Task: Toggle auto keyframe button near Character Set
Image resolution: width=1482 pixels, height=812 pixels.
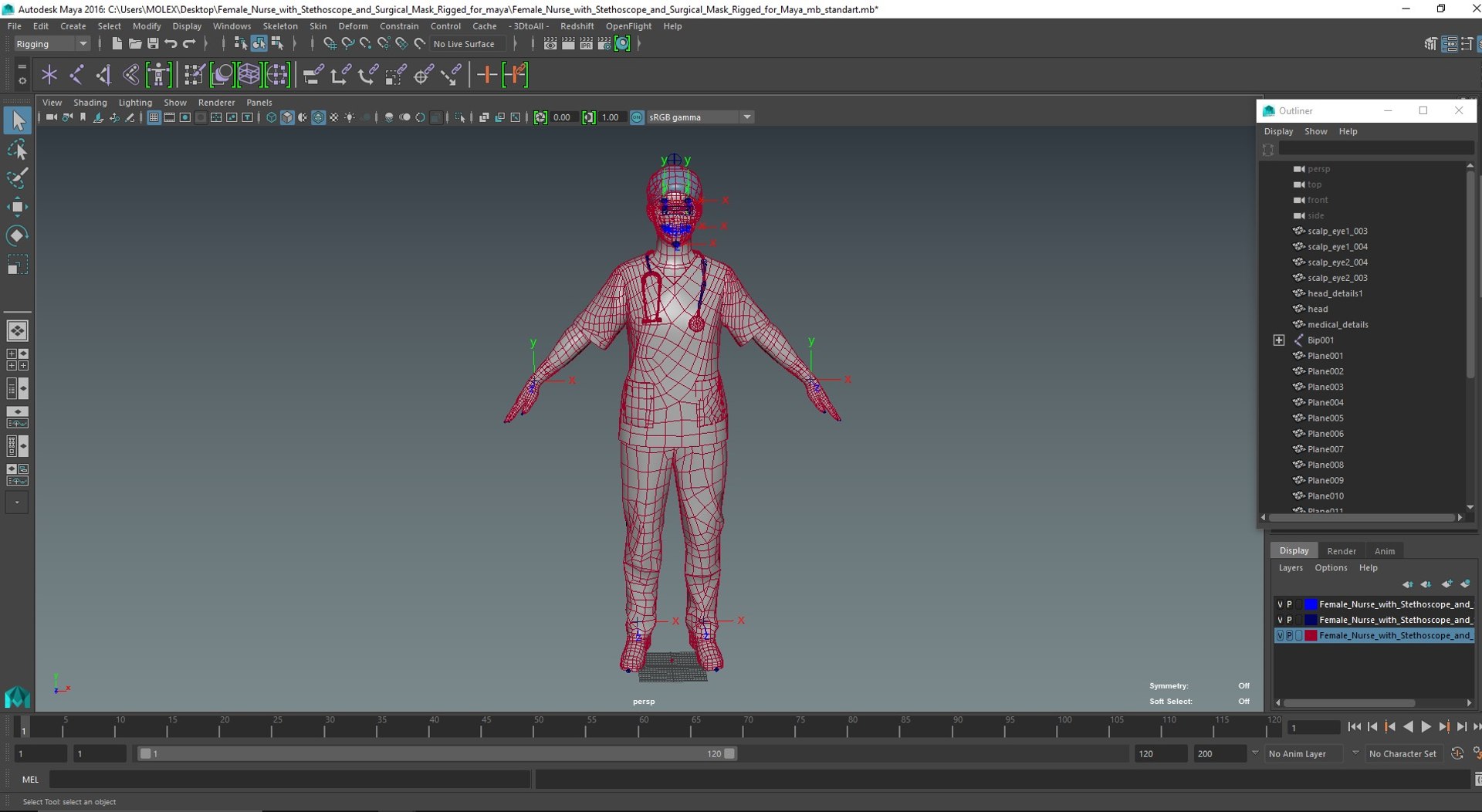Action: tap(1457, 753)
